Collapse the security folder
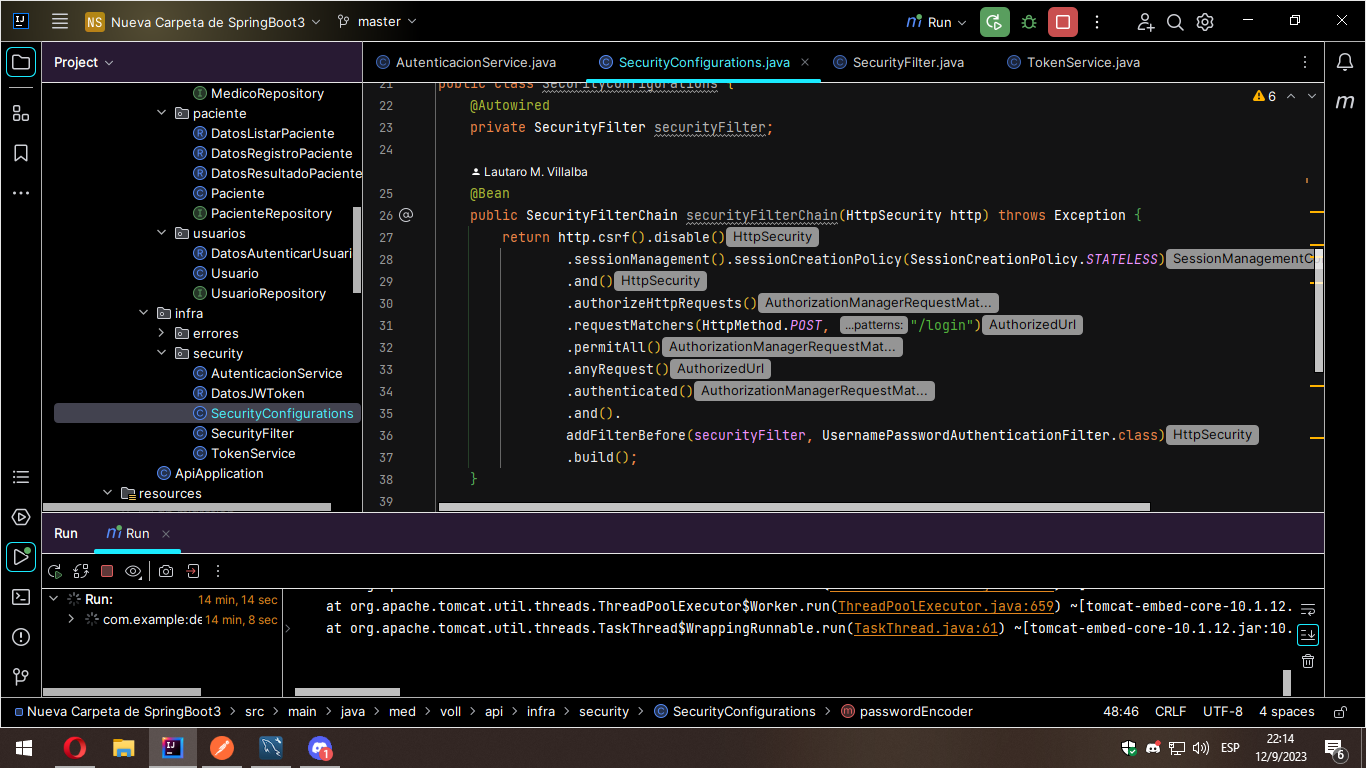1366x768 pixels. 163,353
